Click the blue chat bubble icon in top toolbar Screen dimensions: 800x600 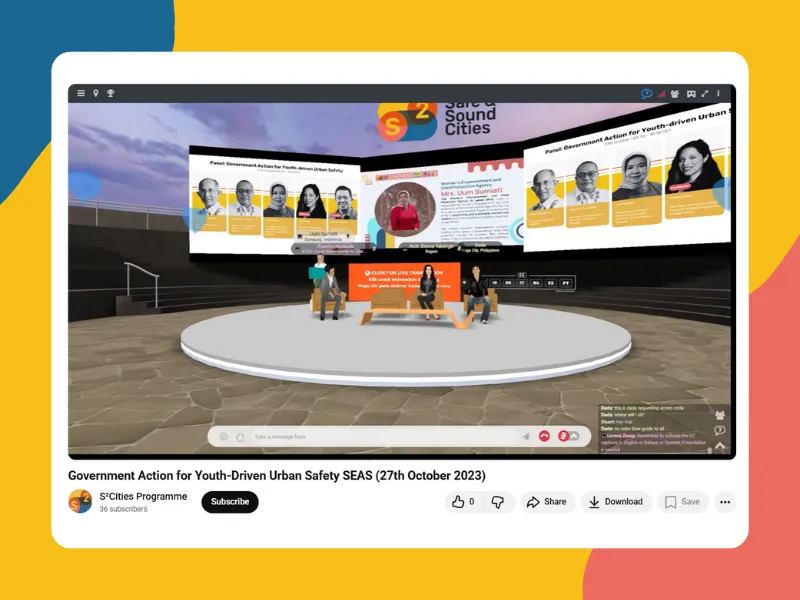pyautogui.click(x=646, y=94)
